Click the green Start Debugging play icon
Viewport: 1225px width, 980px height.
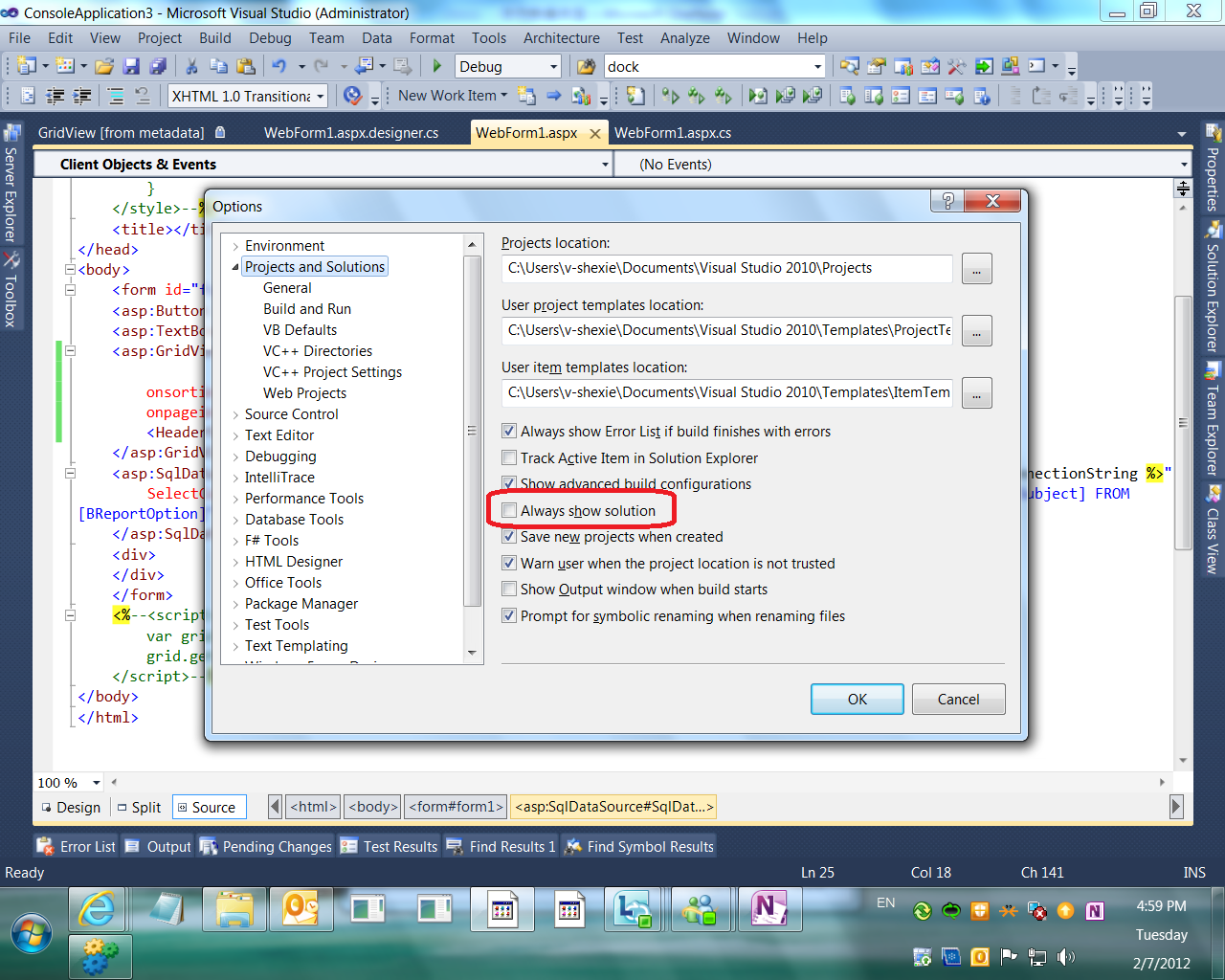point(437,66)
